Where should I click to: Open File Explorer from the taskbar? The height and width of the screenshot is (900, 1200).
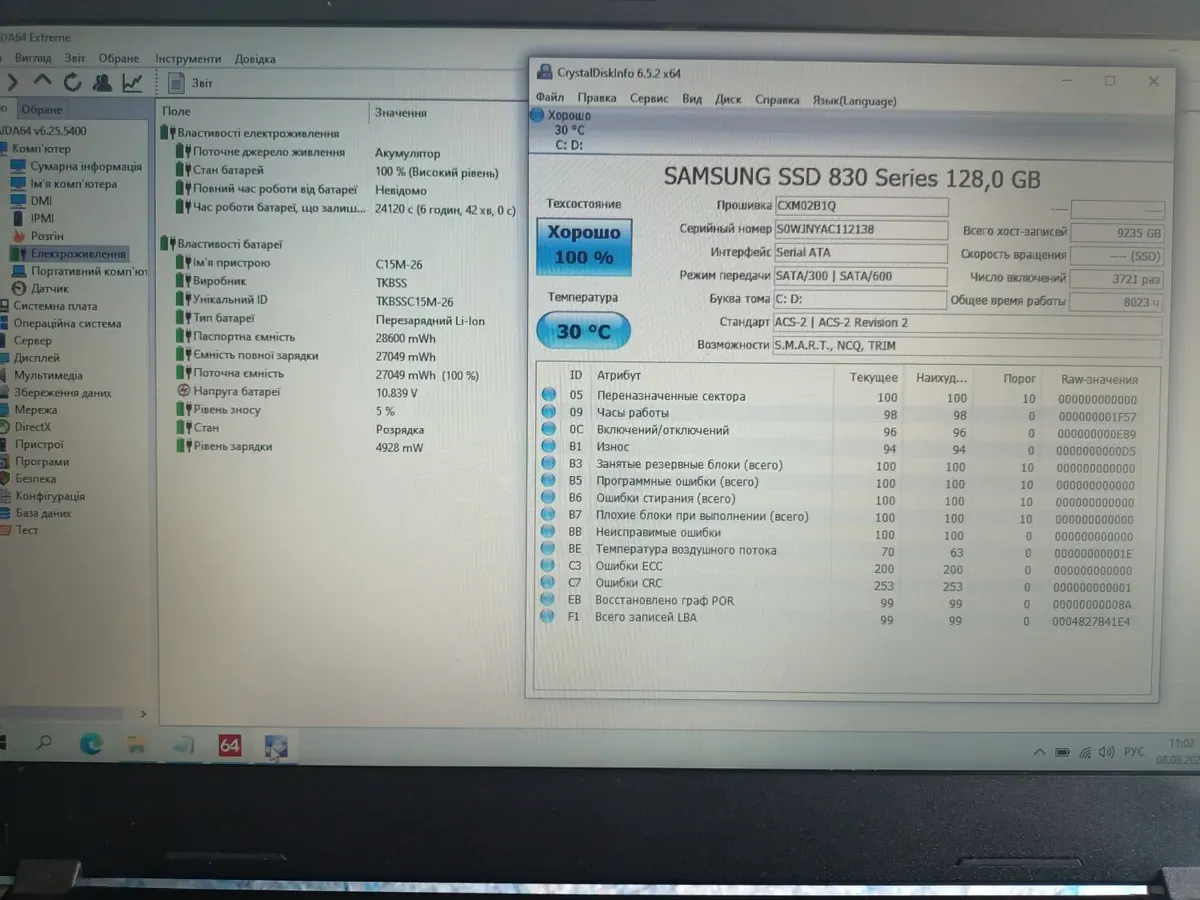tap(136, 745)
